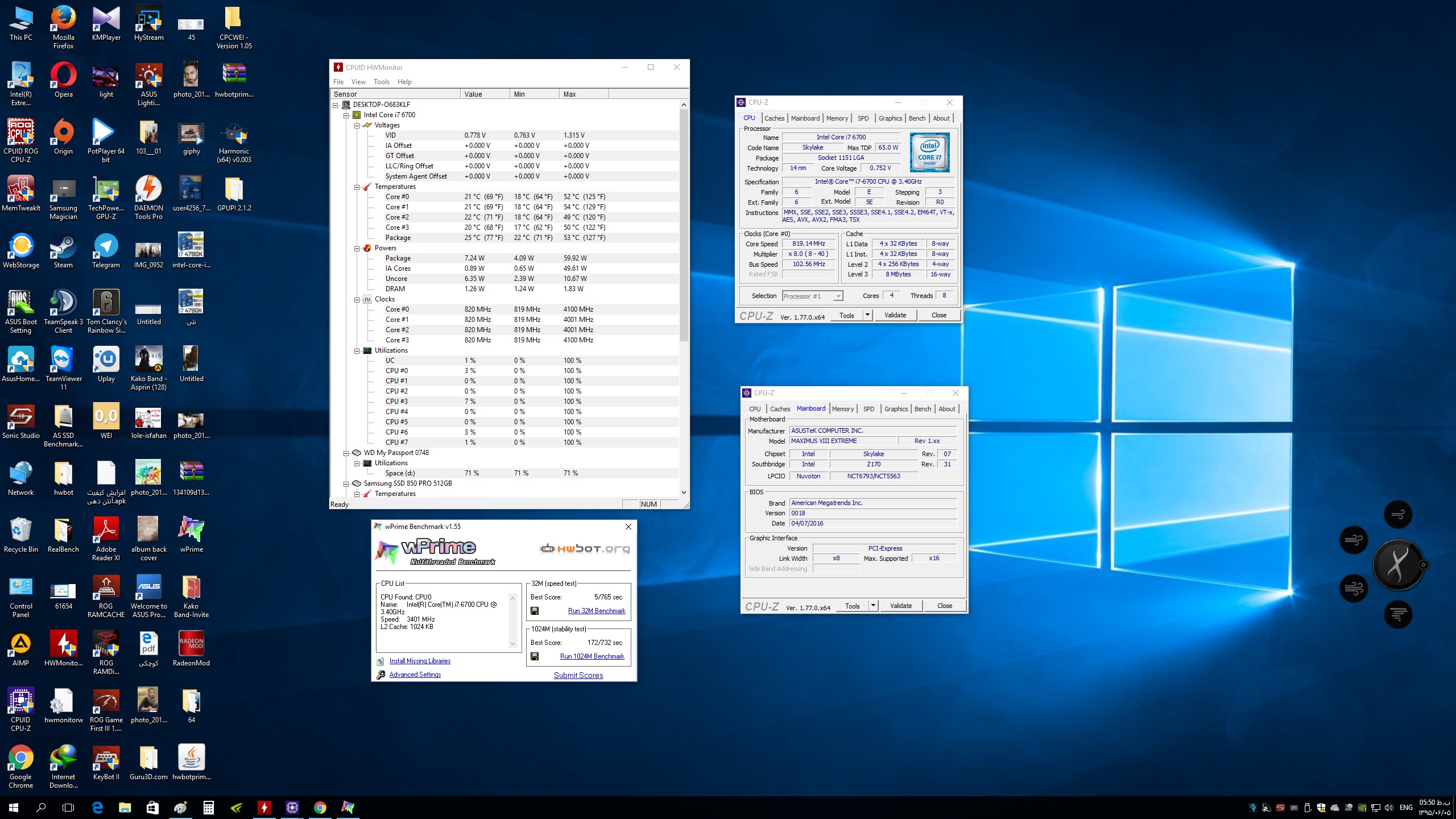Click Run 32M Benchmark link
The image size is (1456, 819).
pos(597,611)
